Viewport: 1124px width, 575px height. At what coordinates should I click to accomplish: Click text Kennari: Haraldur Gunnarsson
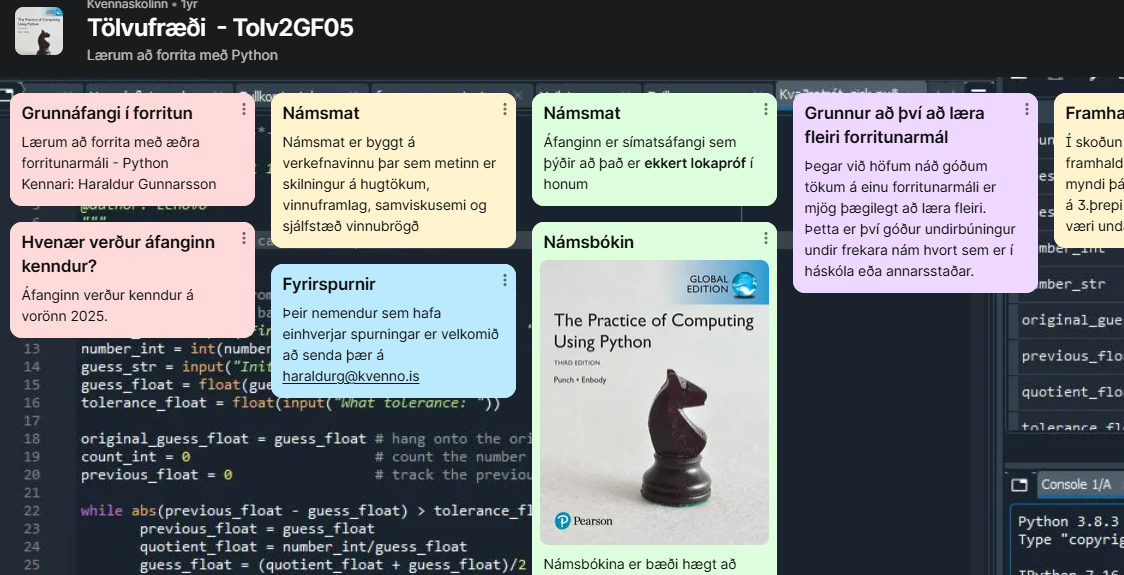coord(118,184)
